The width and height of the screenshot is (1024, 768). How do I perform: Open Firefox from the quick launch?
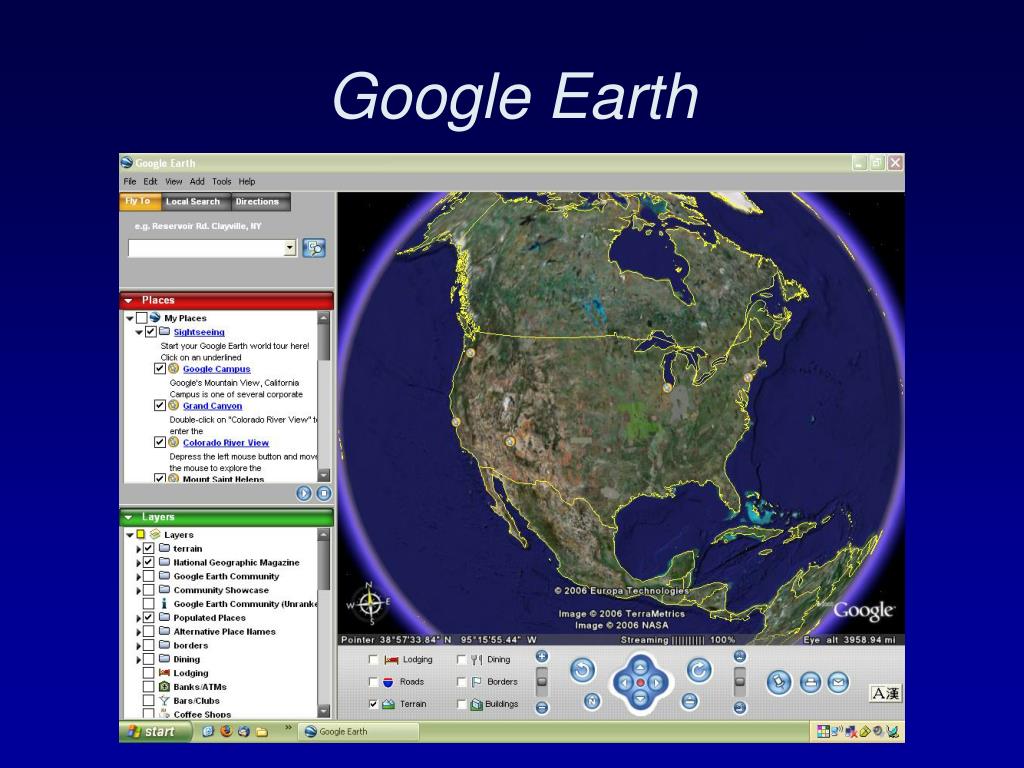pyautogui.click(x=226, y=731)
